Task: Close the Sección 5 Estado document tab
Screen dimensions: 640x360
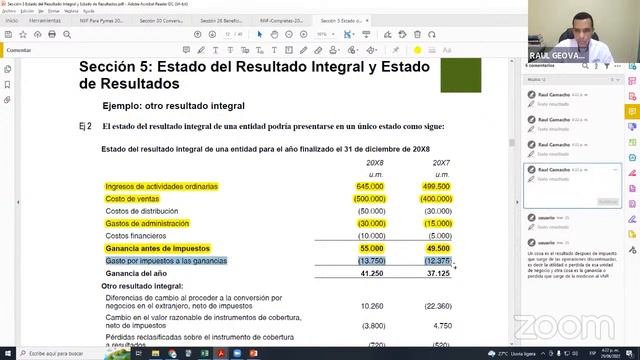Action: coord(367,20)
